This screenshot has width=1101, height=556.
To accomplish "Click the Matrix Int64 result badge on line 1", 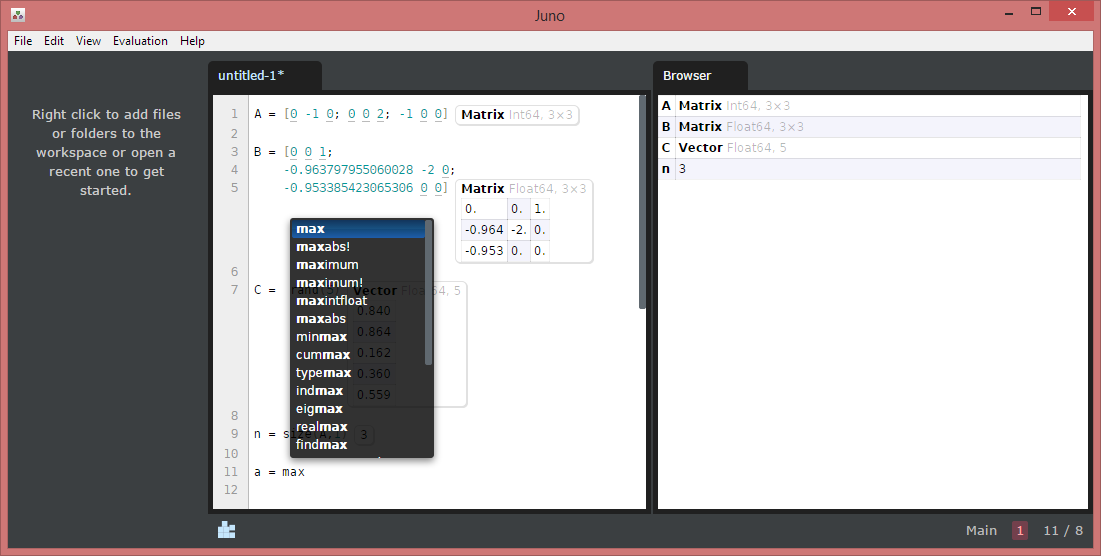I will point(517,114).
